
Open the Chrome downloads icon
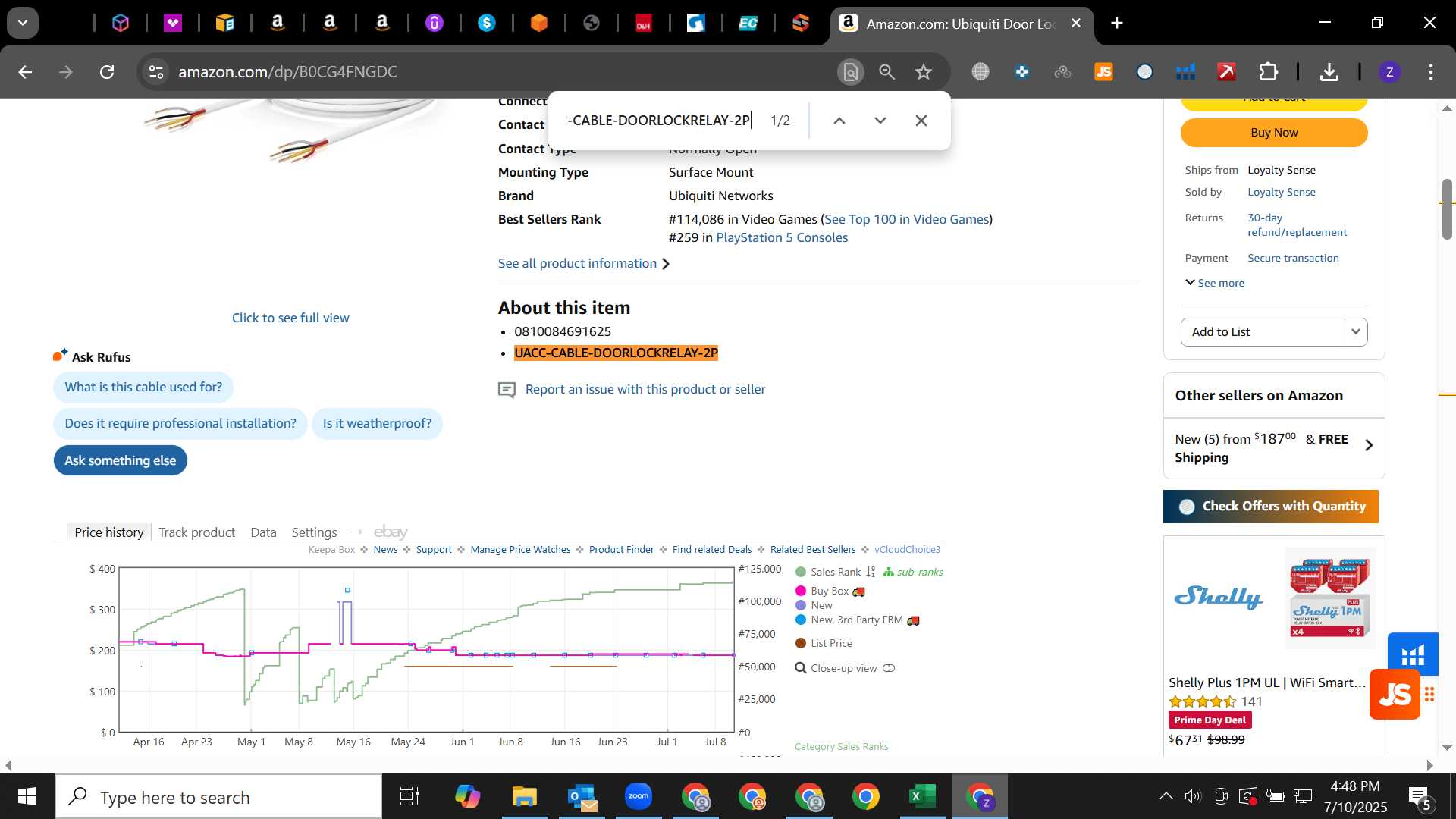click(x=1329, y=72)
